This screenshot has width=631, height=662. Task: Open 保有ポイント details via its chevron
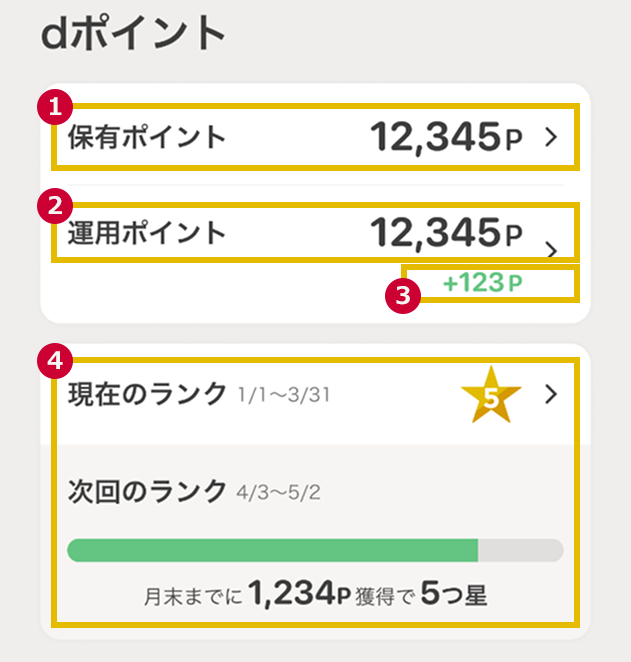[x=550, y=138]
